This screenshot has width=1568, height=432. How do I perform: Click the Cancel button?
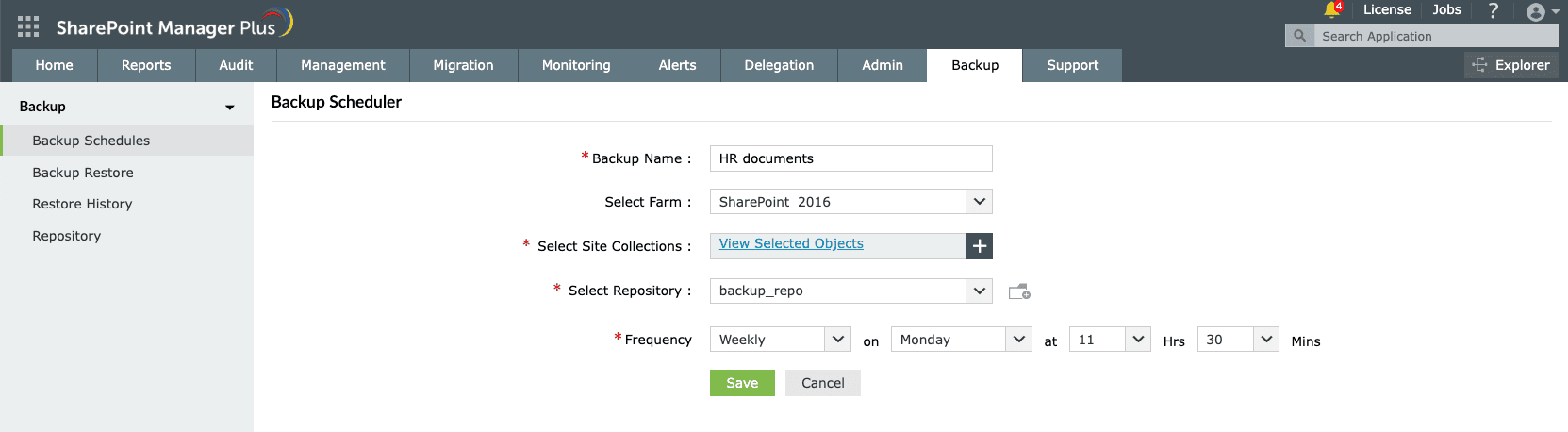[823, 383]
